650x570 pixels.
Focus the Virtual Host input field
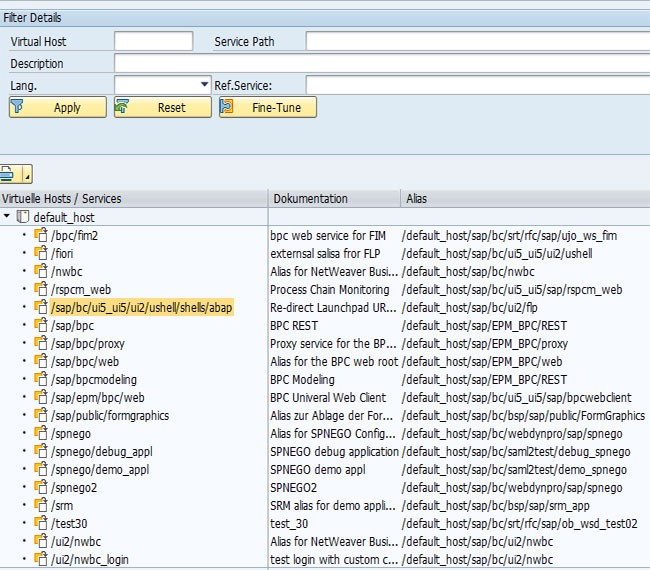coord(153,41)
